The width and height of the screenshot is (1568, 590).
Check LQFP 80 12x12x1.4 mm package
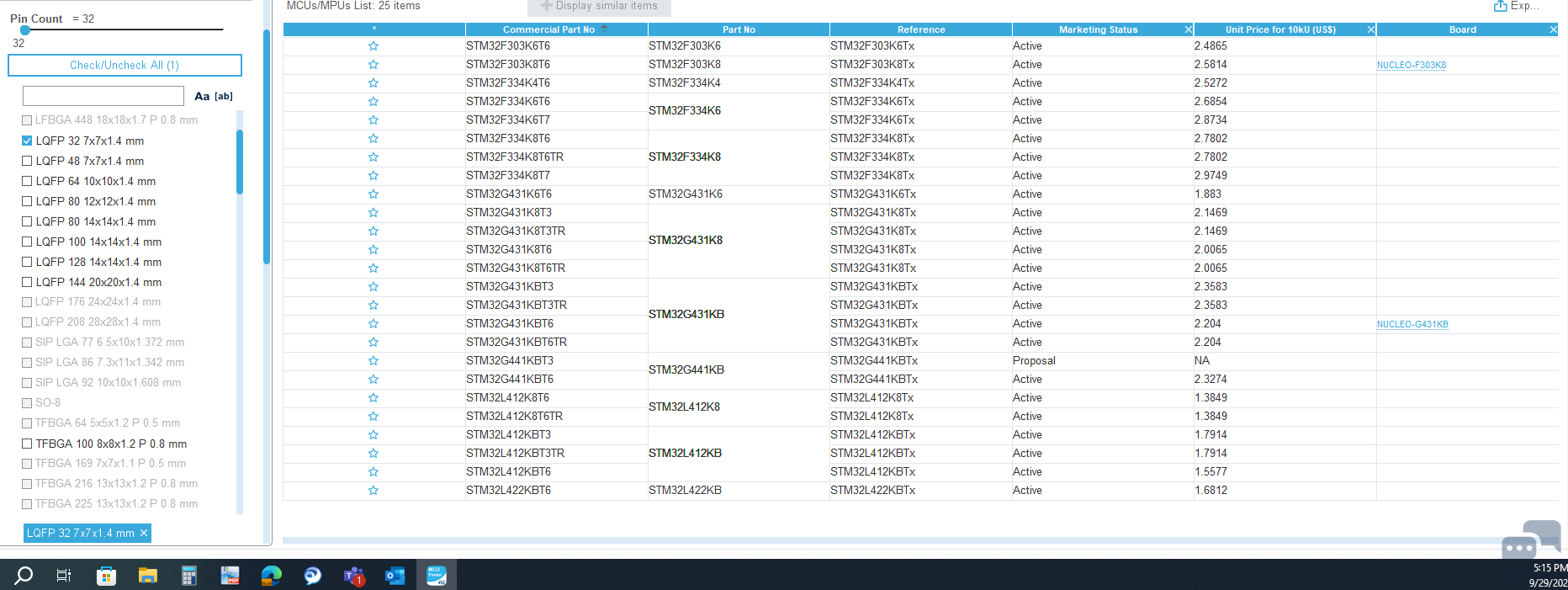point(27,201)
